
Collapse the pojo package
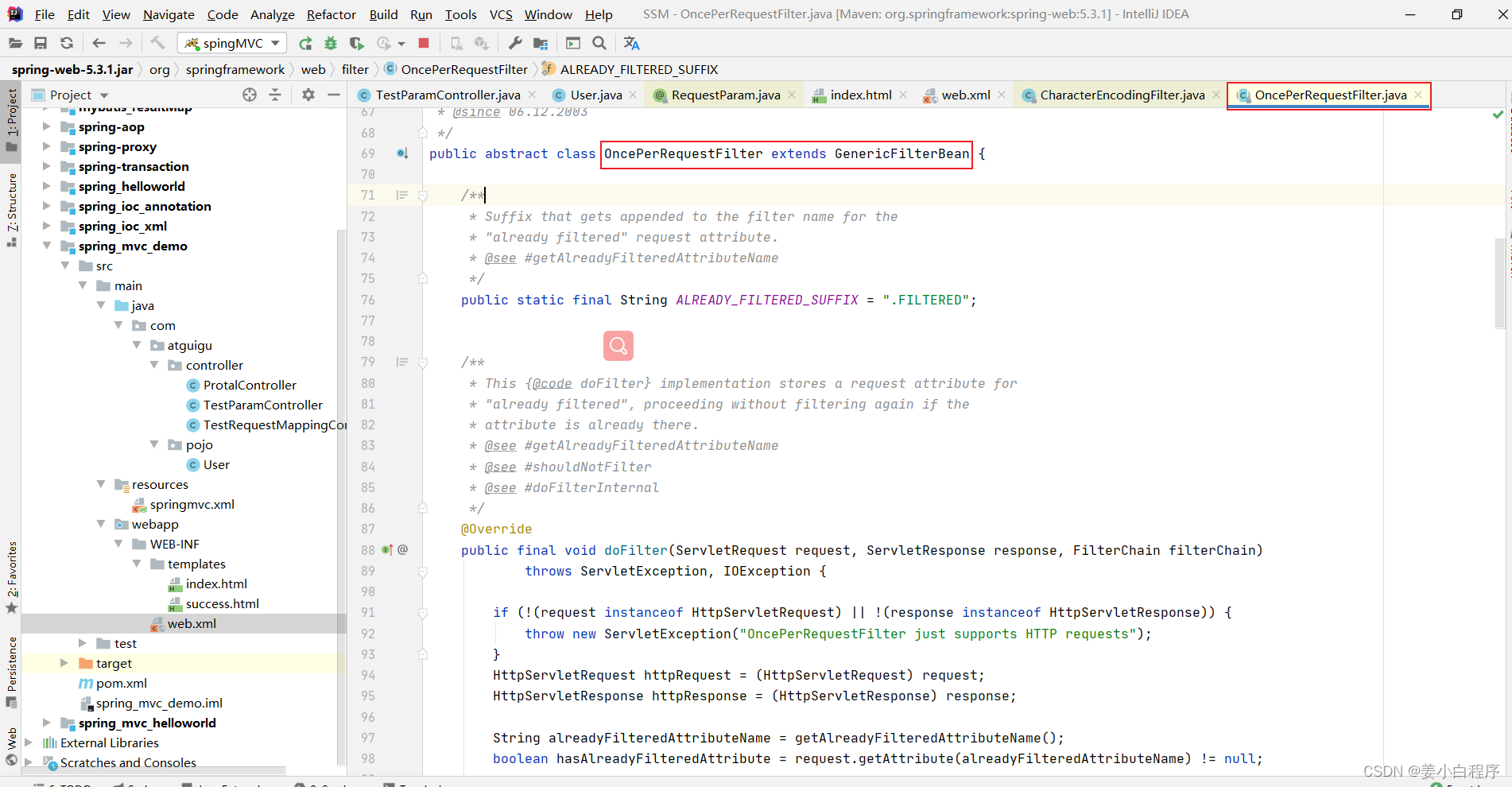pyautogui.click(x=154, y=444)
